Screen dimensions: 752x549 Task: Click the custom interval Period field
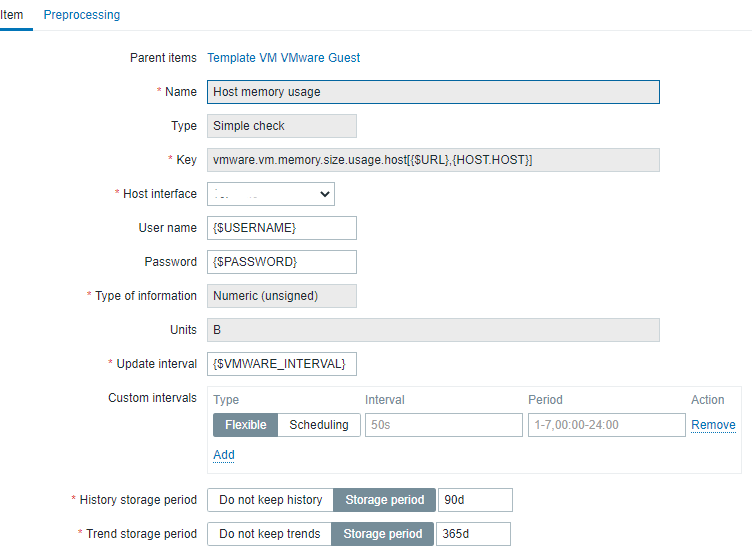(x=606, y=425)
